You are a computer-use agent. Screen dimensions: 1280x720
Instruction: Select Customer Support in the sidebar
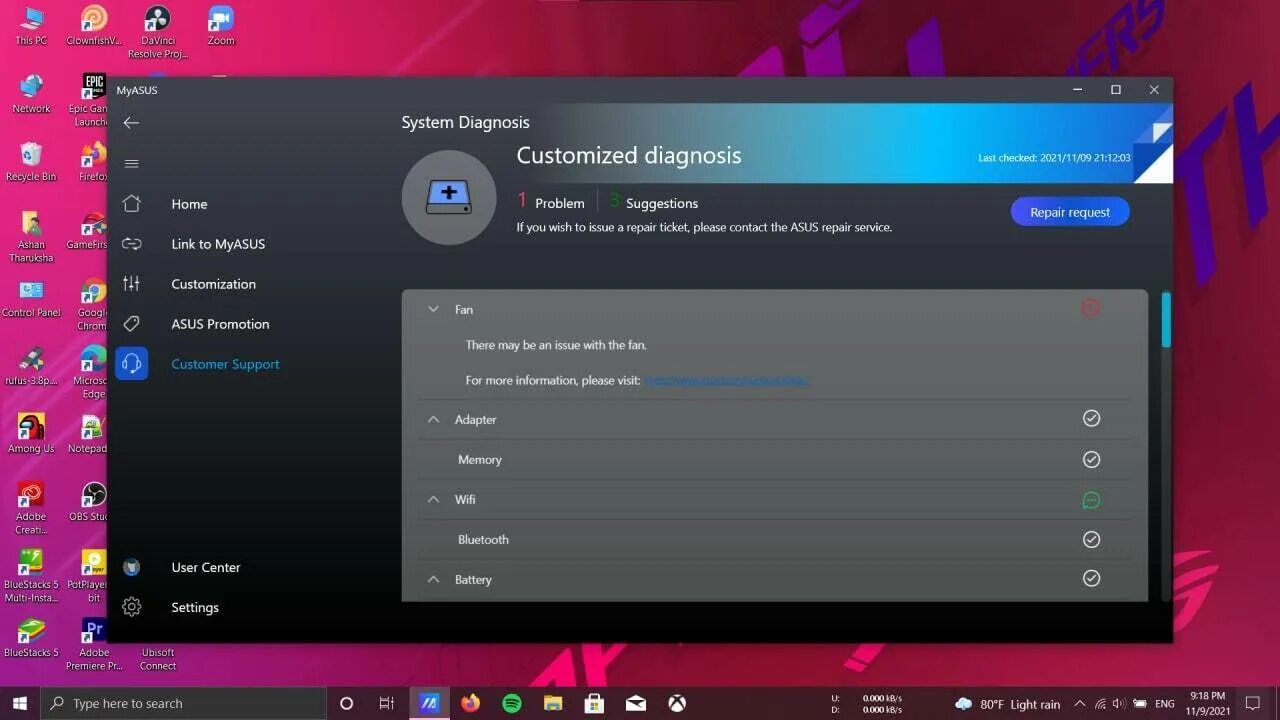tap(225, 364)
